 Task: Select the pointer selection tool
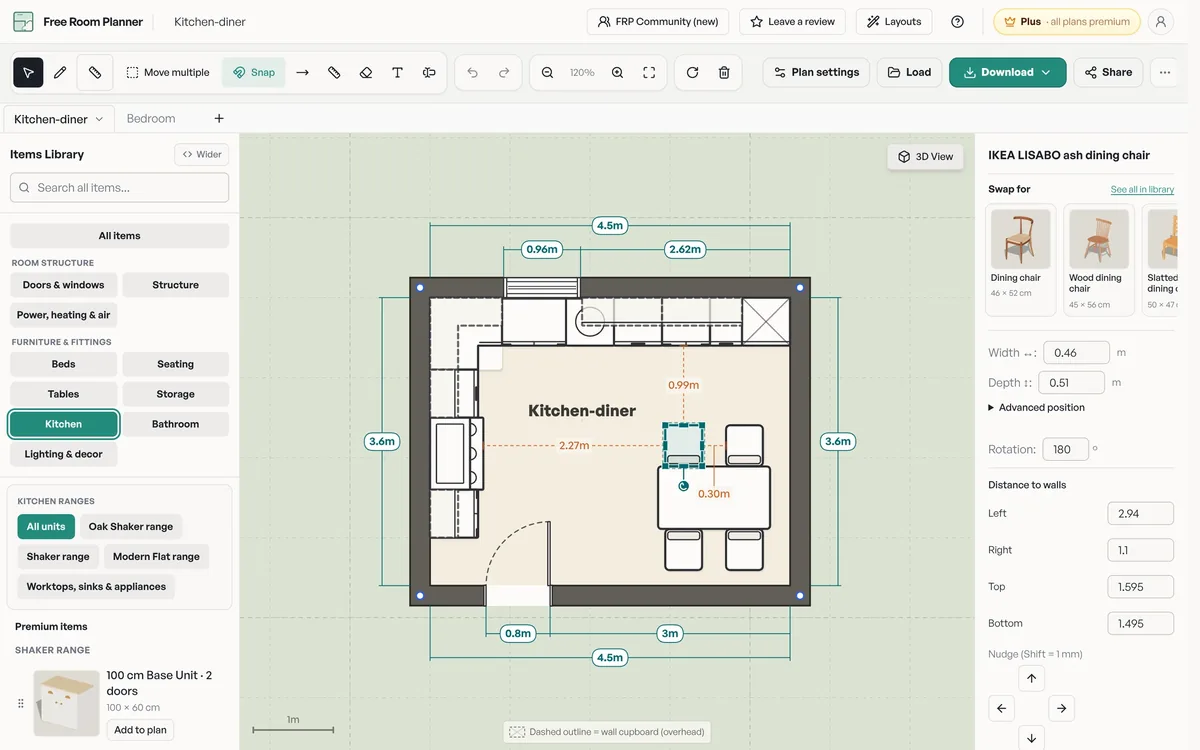click(x=28, y=72)
